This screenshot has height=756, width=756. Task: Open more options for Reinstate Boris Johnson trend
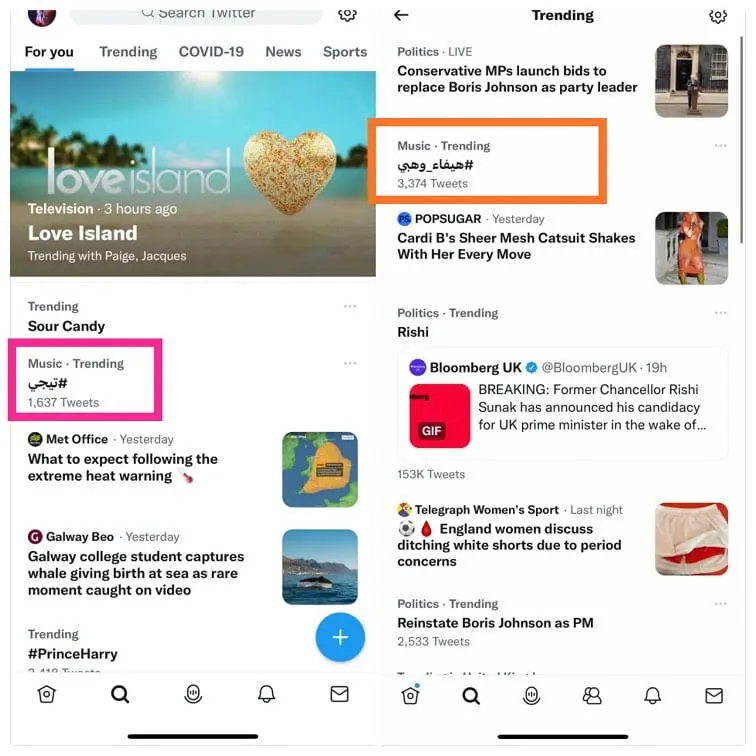tap(720, 604)
